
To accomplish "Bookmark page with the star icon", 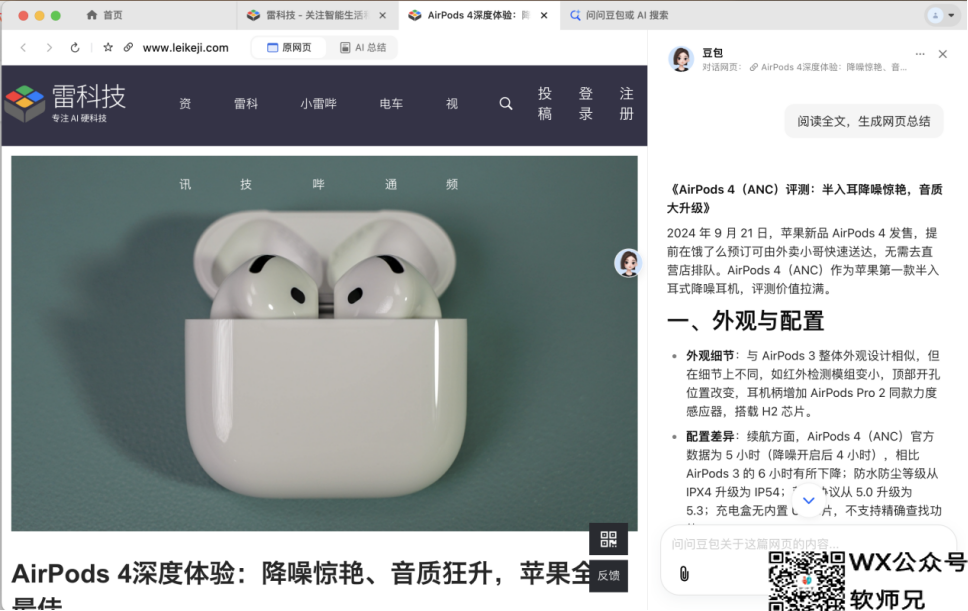I will coord(108,48).
